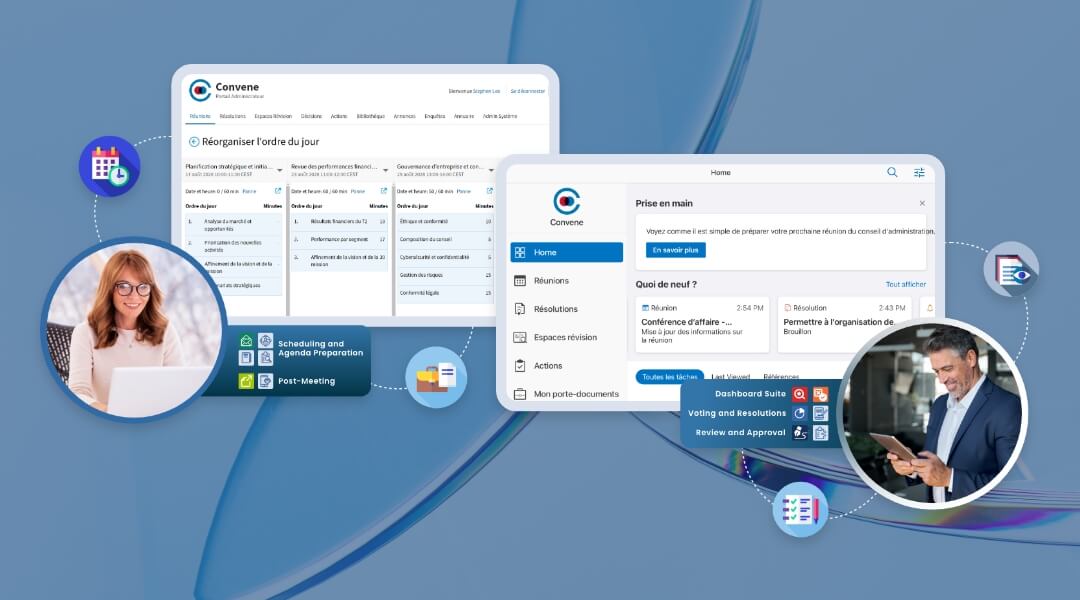Click the Convene logo in the Home sidebar

point(566,202)
